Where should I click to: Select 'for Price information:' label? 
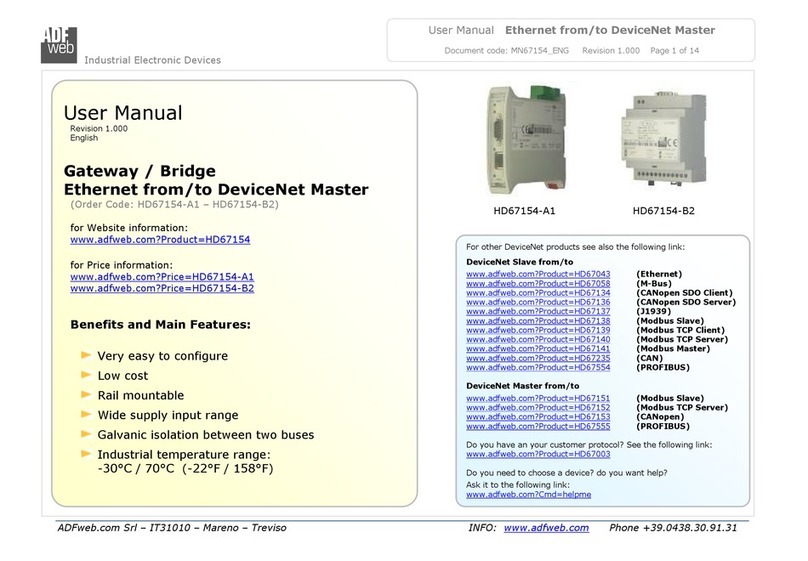pos(122,265)
